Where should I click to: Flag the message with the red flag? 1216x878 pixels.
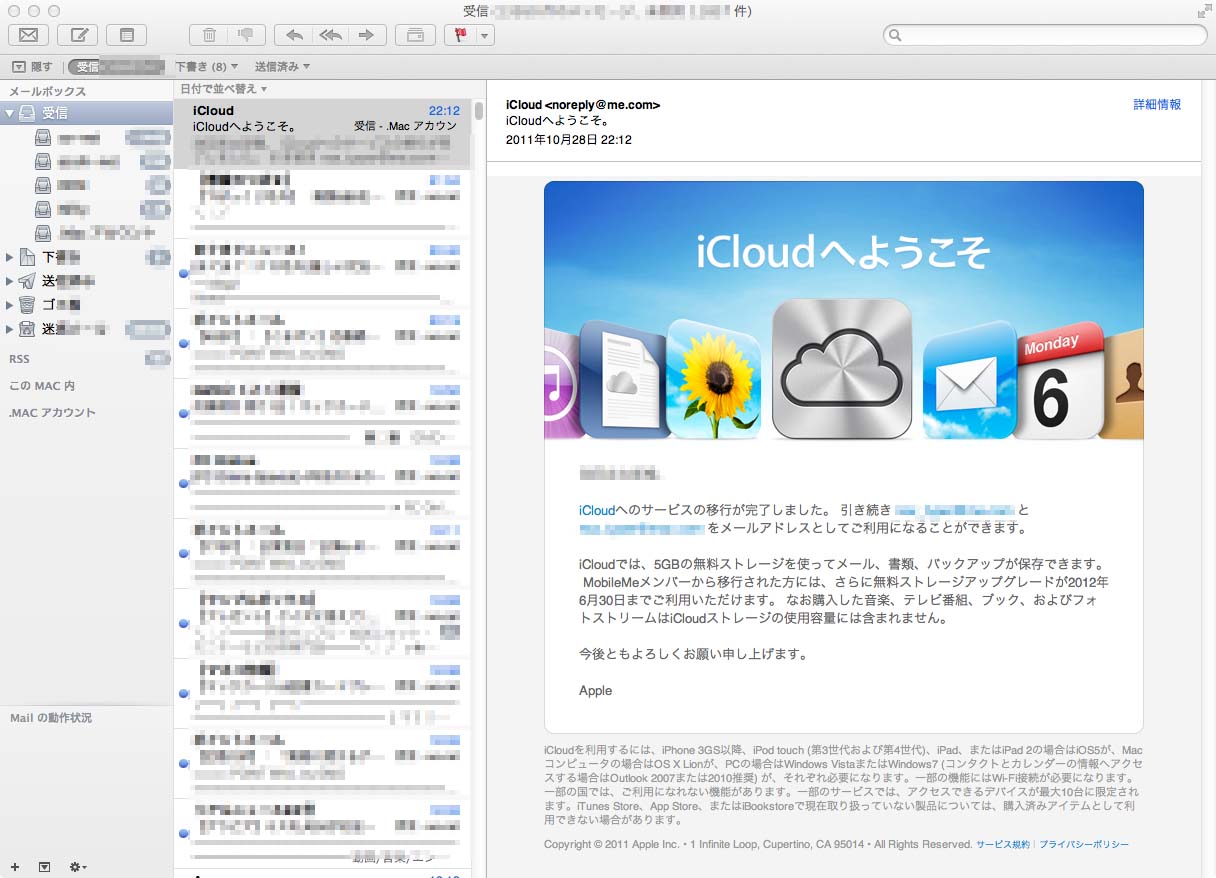(x=460, y=35)
